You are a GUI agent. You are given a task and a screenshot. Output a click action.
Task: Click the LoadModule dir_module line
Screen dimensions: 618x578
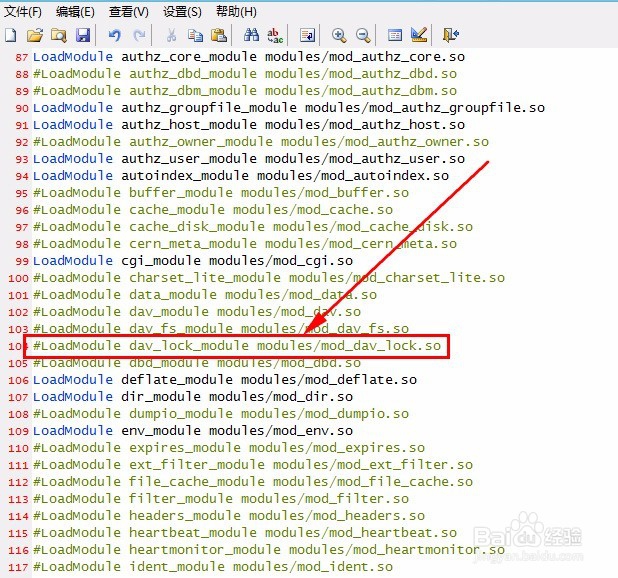click(x=193, y=397)
